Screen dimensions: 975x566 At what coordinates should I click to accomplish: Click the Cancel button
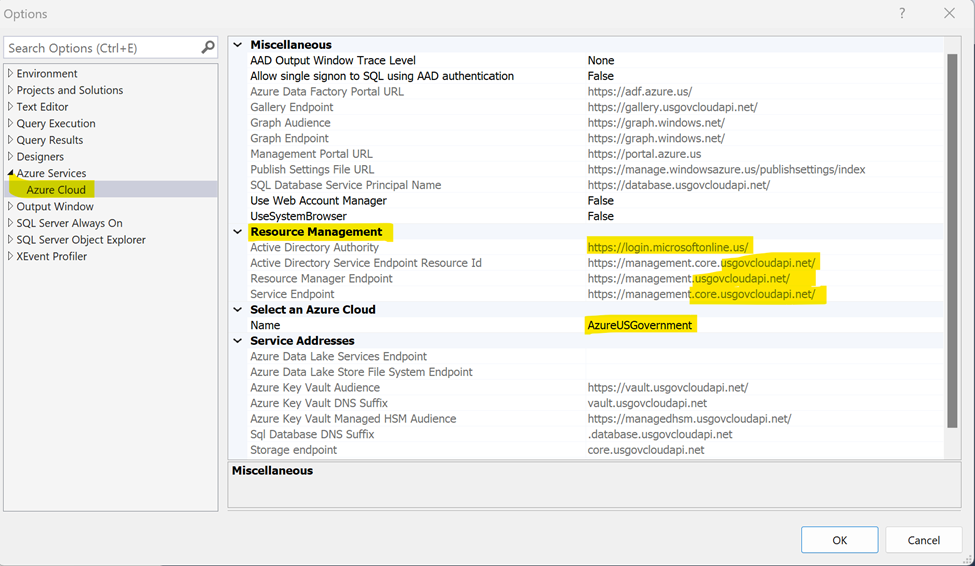pos(923,540)
